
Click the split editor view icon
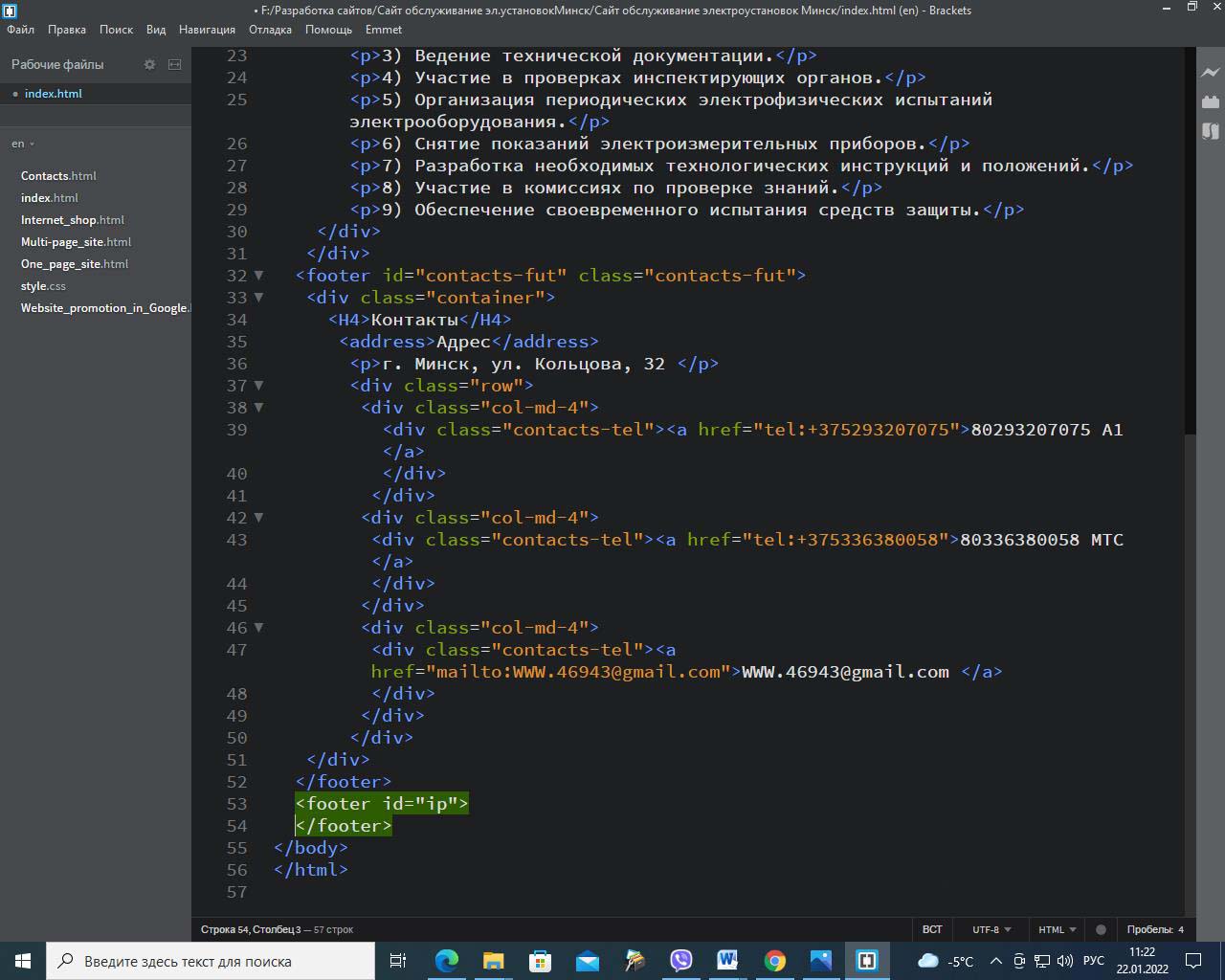coord(174,64)
